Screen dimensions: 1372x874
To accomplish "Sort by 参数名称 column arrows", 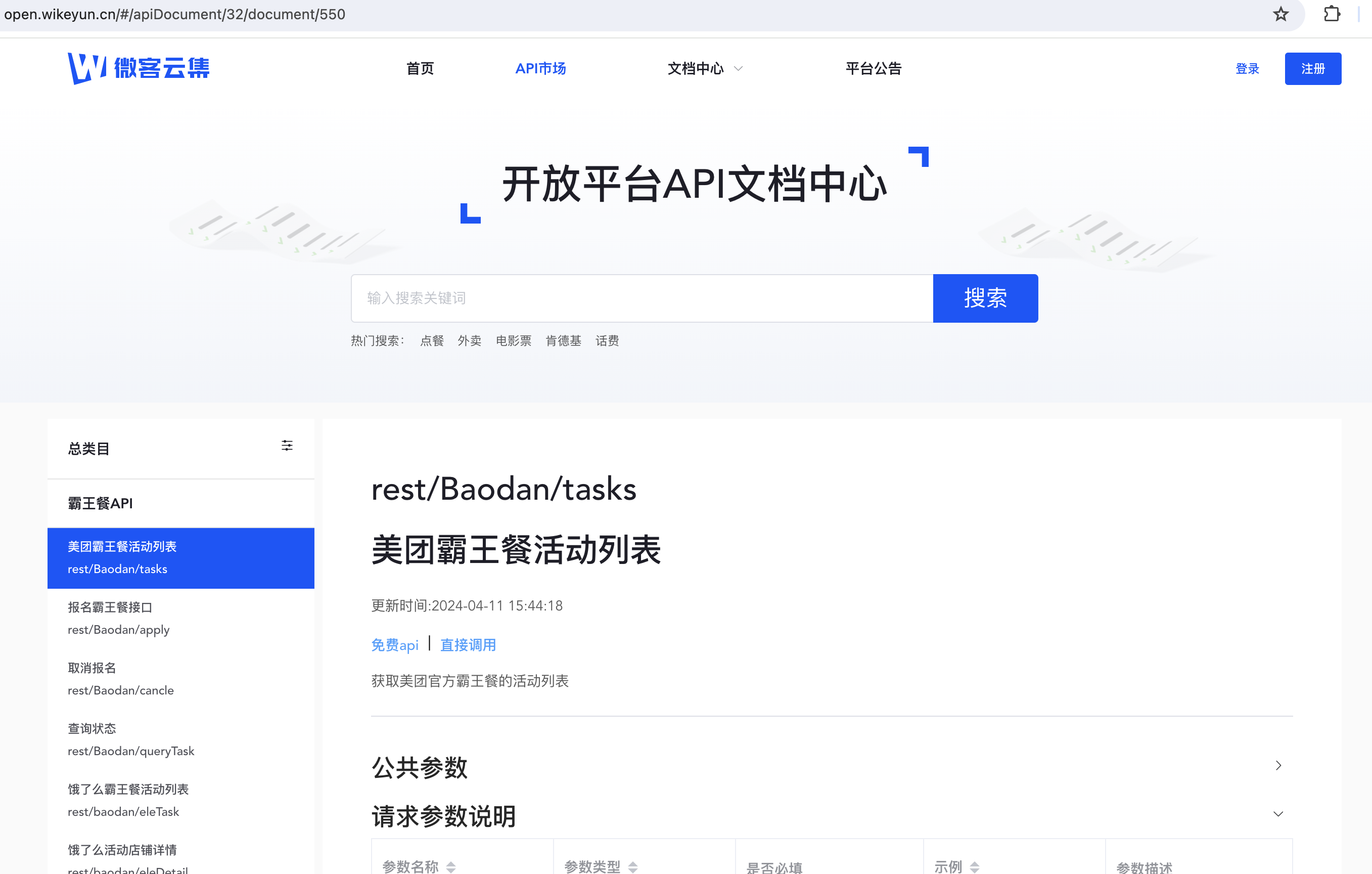I will pos(451,866).
